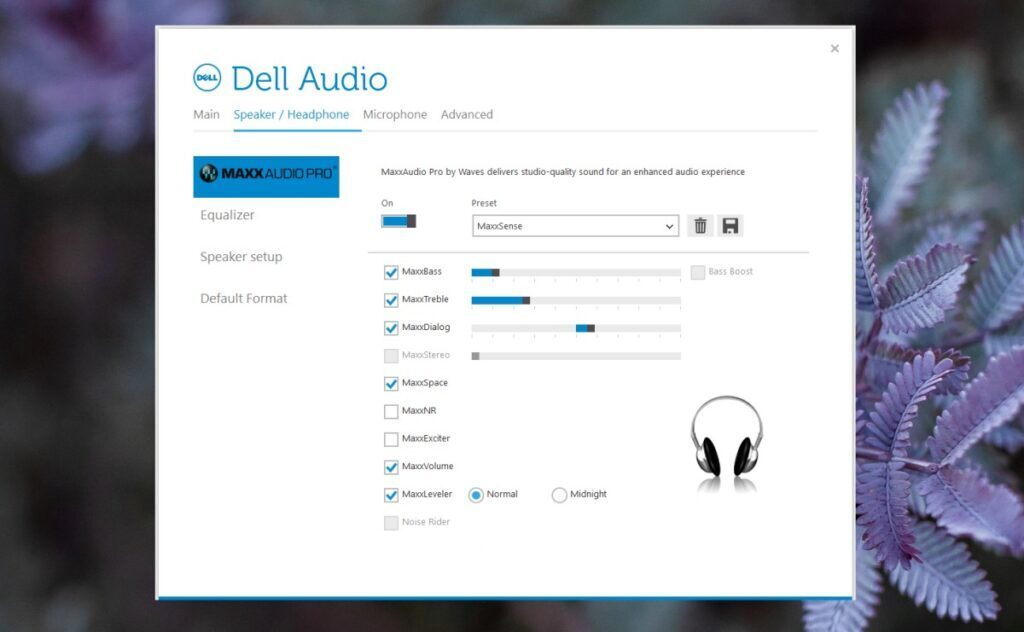The width and height of the screenshot is (1024, 632).
Task: Enable the MaxxExciter checkbox
Action: [389, 438]
